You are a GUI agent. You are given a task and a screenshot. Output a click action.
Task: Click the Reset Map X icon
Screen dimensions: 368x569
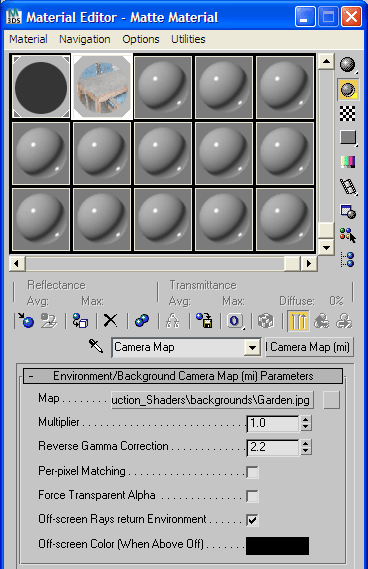pos(110,321)
